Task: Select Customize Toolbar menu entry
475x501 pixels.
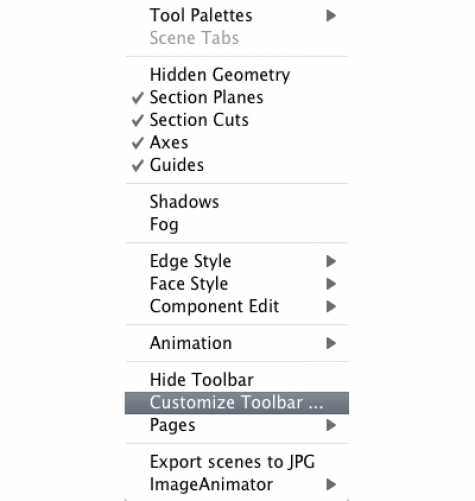Action: [x=237, y=403]
